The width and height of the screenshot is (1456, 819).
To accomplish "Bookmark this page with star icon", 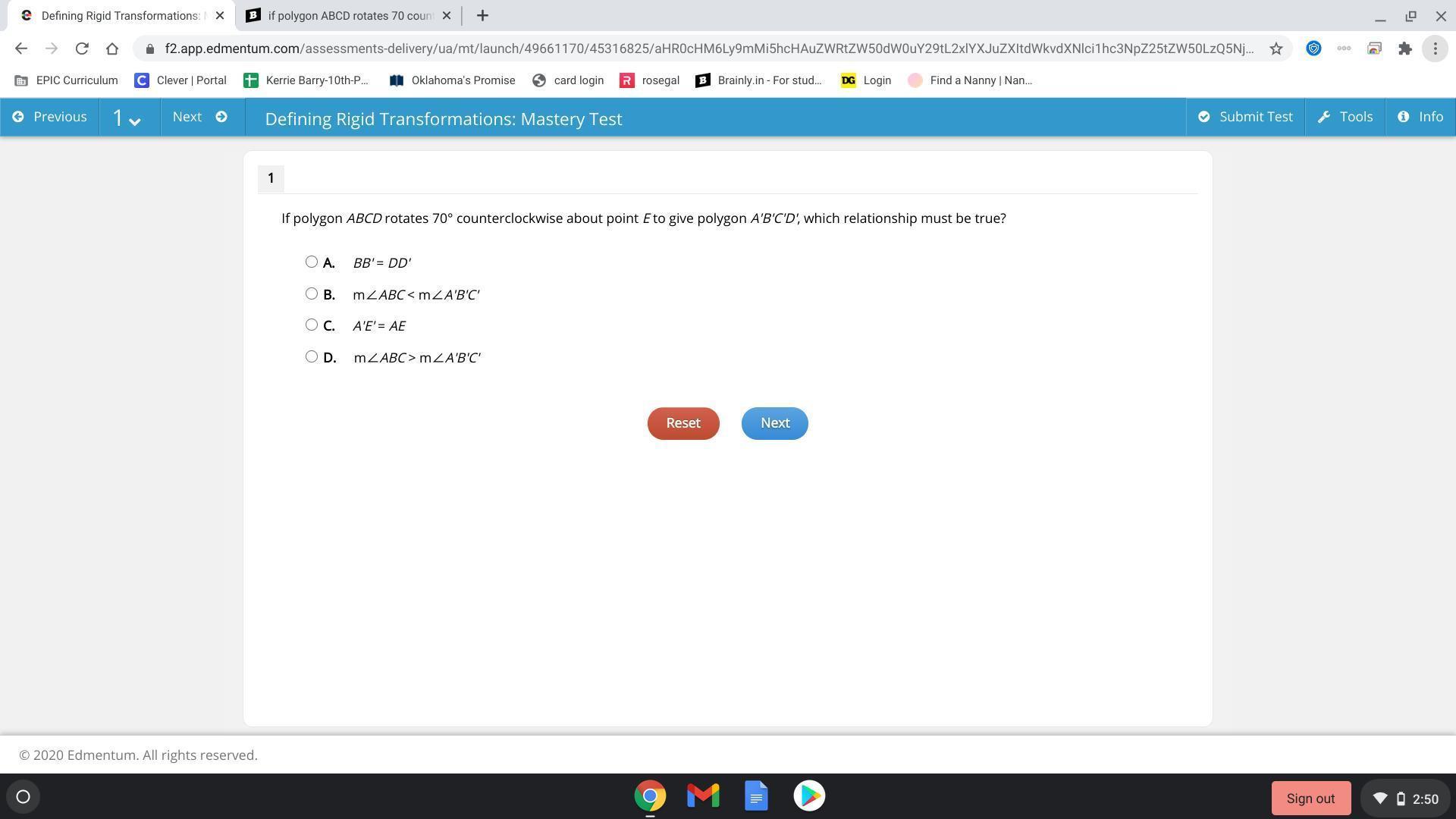I will coord(1276,49).
